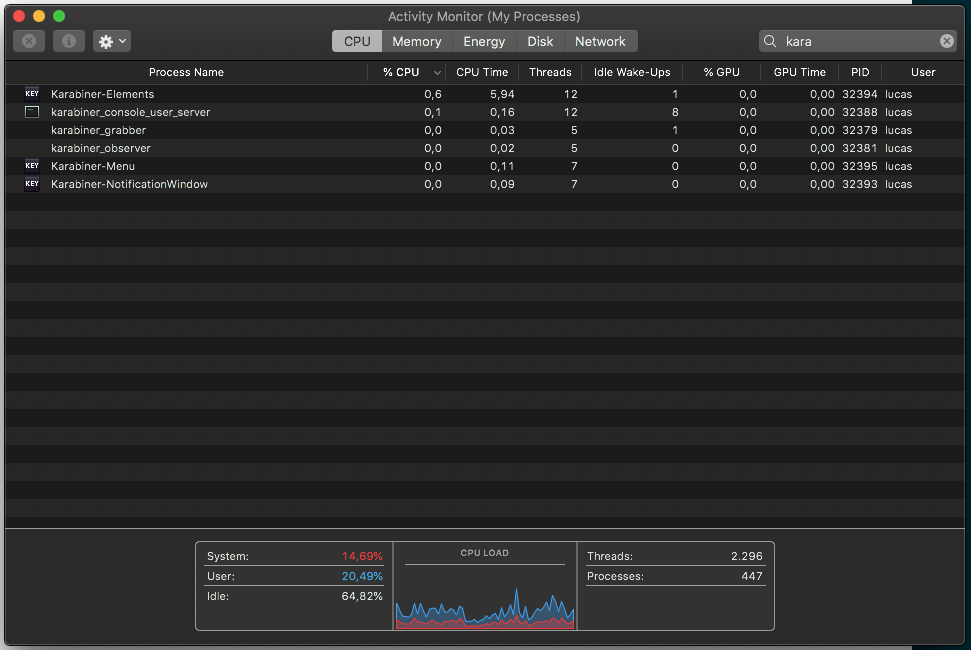Sort by Idle Wake-Ups column header

click(632, 72)
